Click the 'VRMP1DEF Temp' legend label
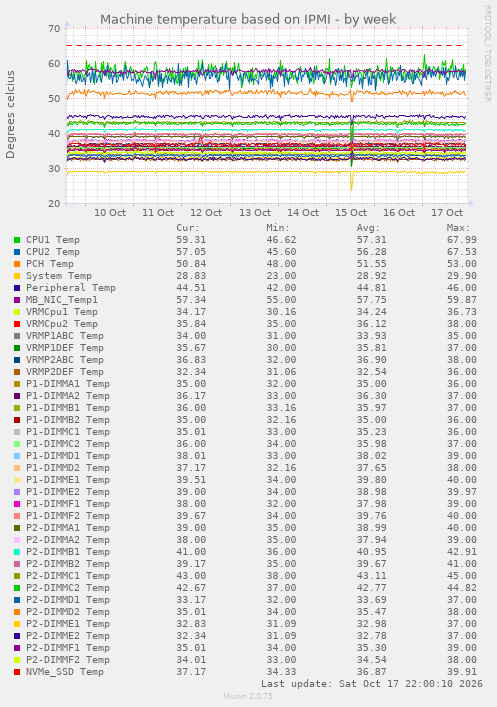497x707 pixels. pos(65,348)
